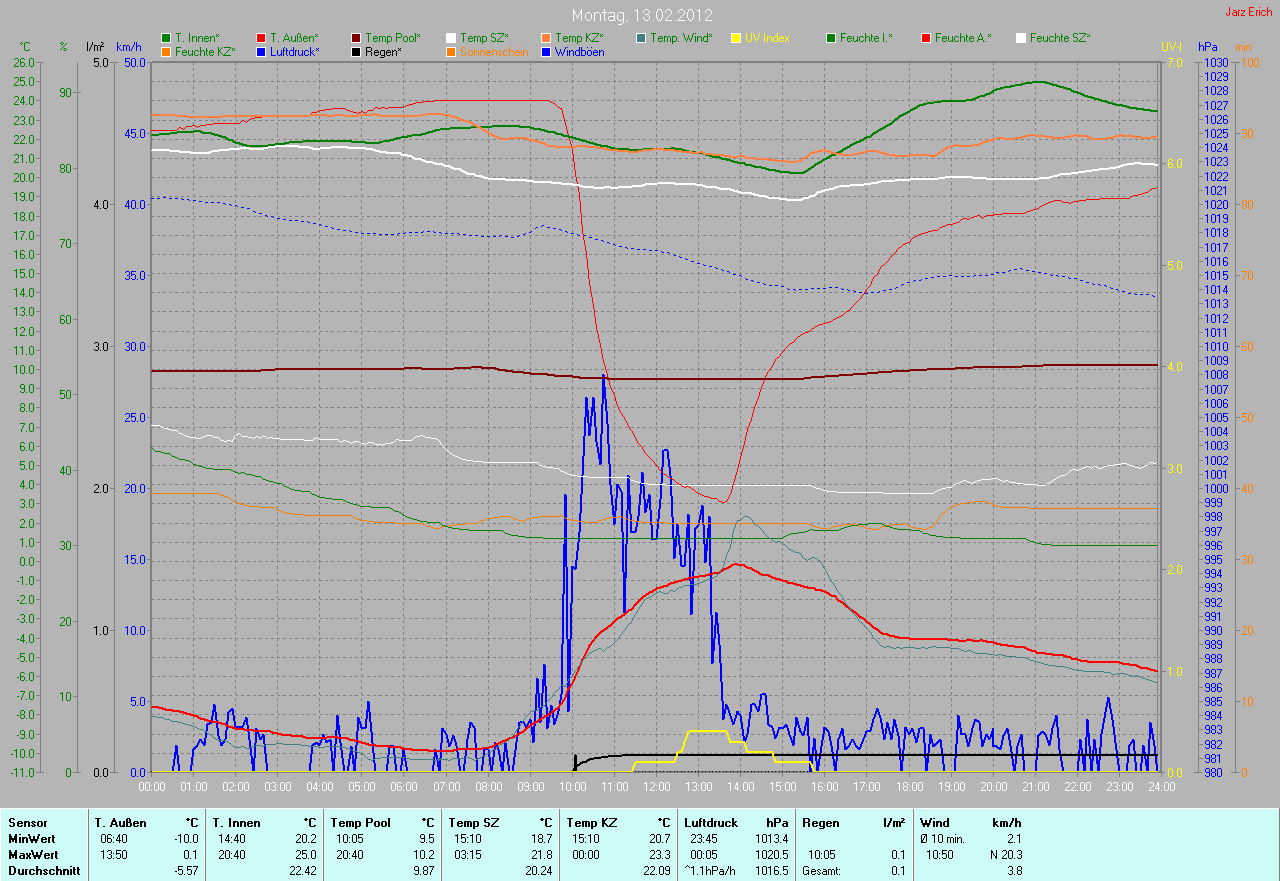The image size is (1280, 881).
Task: Click the Sonnenschein legend label
Action: tap(496, 51)
